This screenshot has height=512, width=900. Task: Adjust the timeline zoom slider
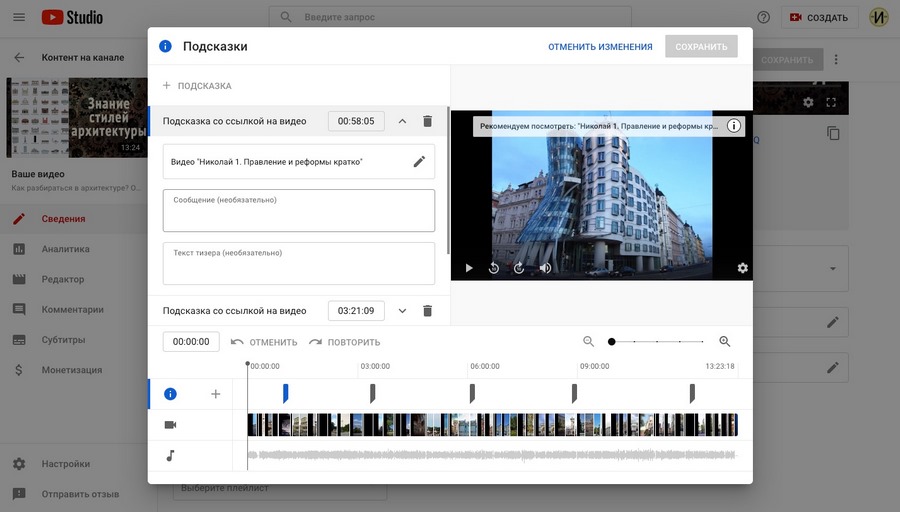(x=612, y=342)
